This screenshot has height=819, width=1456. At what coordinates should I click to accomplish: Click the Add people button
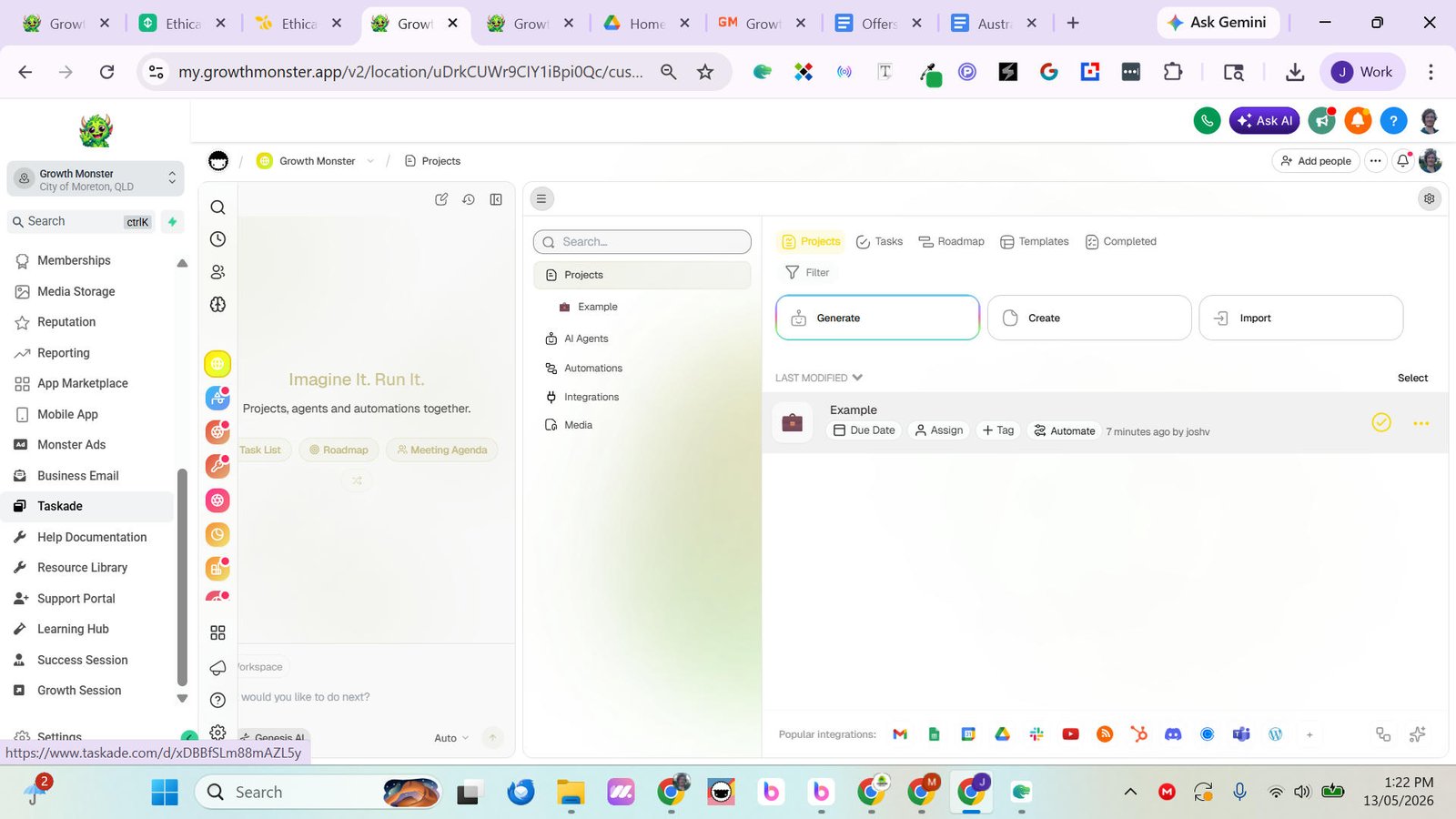(x=1316, y=161)
